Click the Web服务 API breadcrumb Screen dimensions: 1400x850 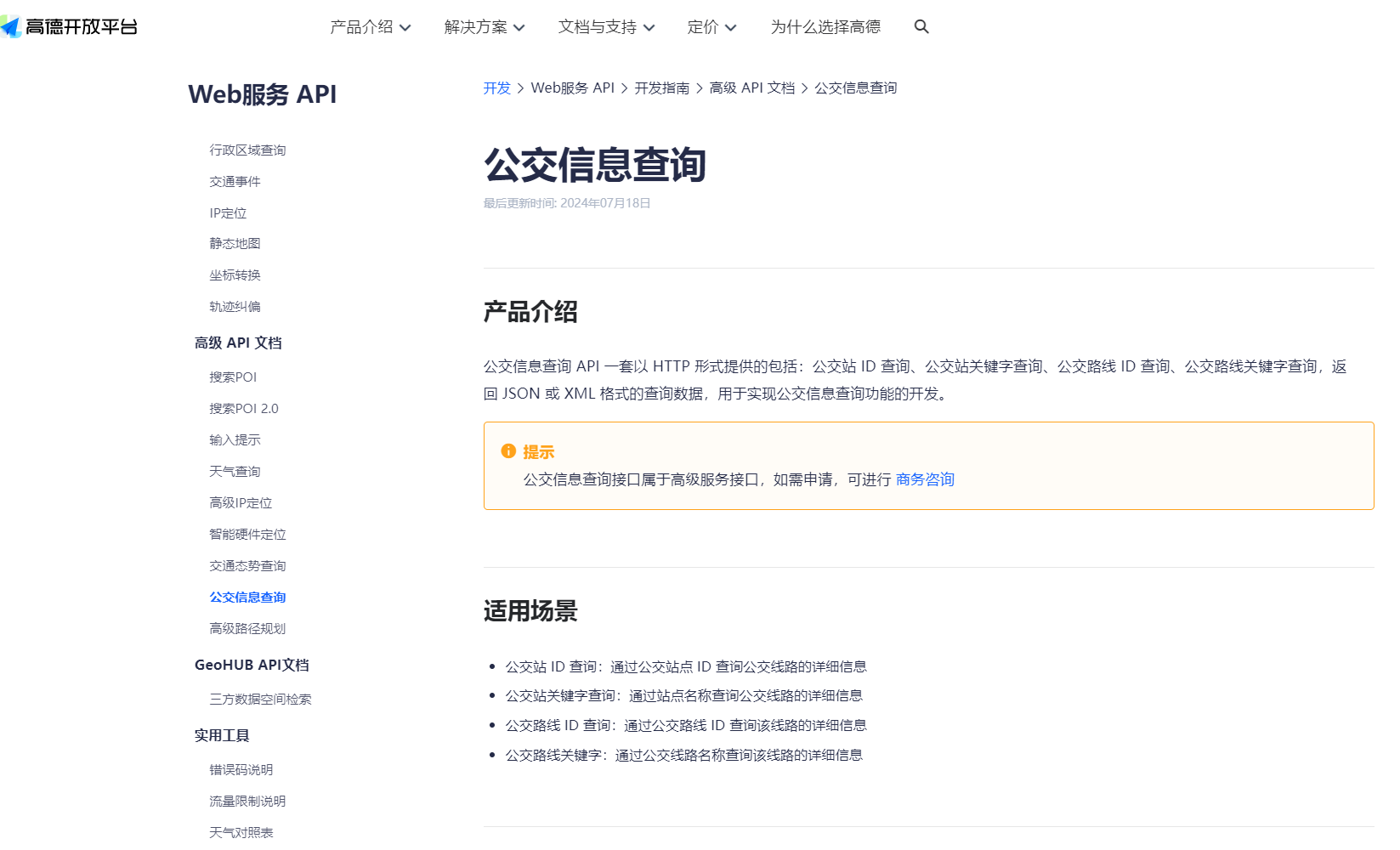click(x=573, y=88)
